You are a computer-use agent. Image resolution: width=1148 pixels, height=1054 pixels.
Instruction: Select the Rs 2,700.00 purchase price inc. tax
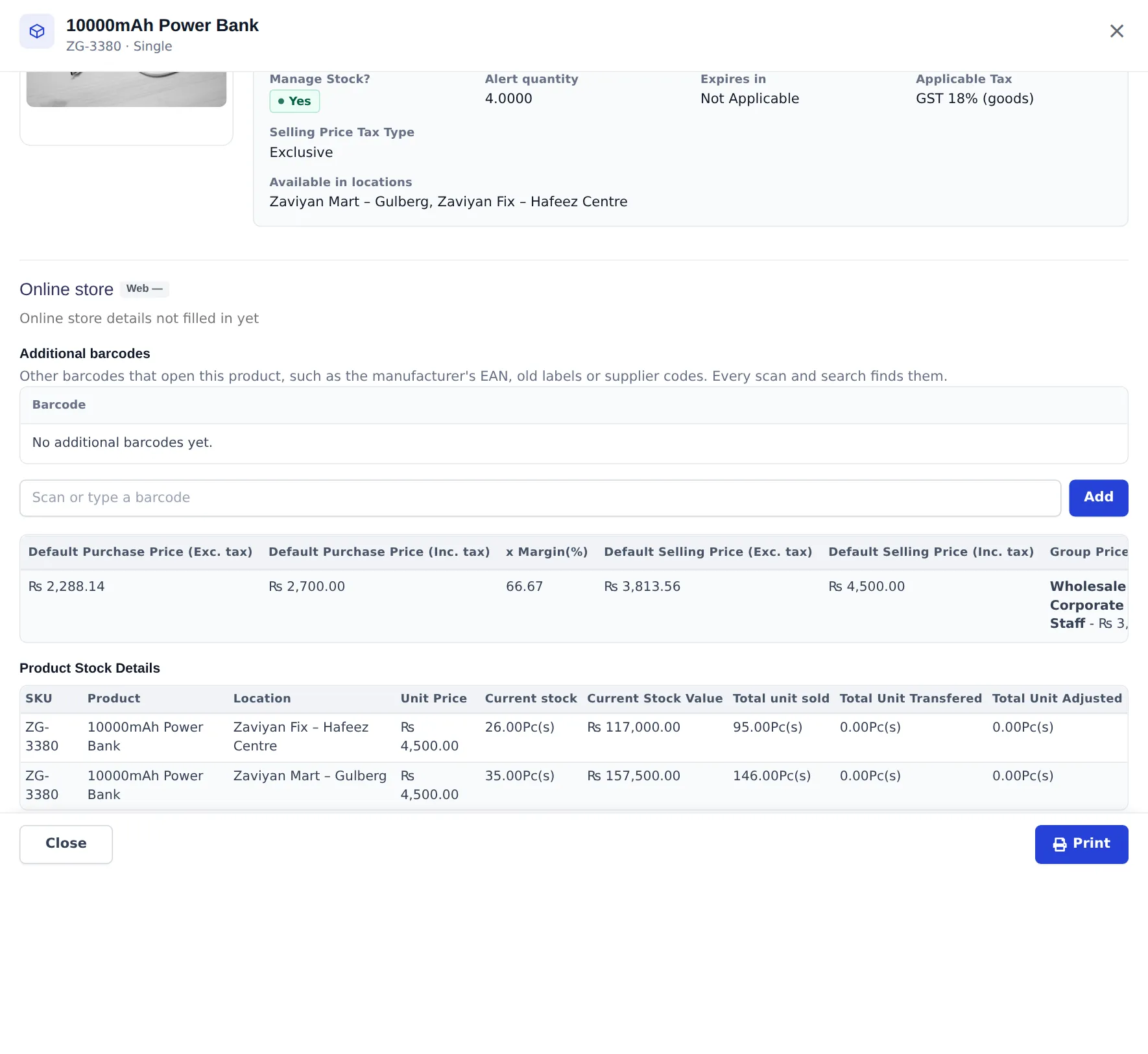click(x=307, y=586)
